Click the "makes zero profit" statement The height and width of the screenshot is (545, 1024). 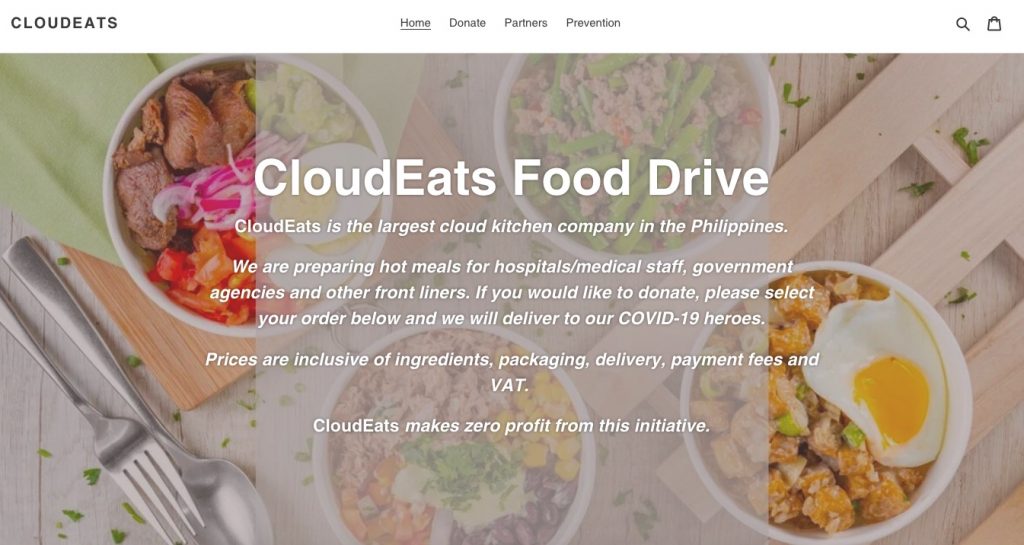click(511, 426)
